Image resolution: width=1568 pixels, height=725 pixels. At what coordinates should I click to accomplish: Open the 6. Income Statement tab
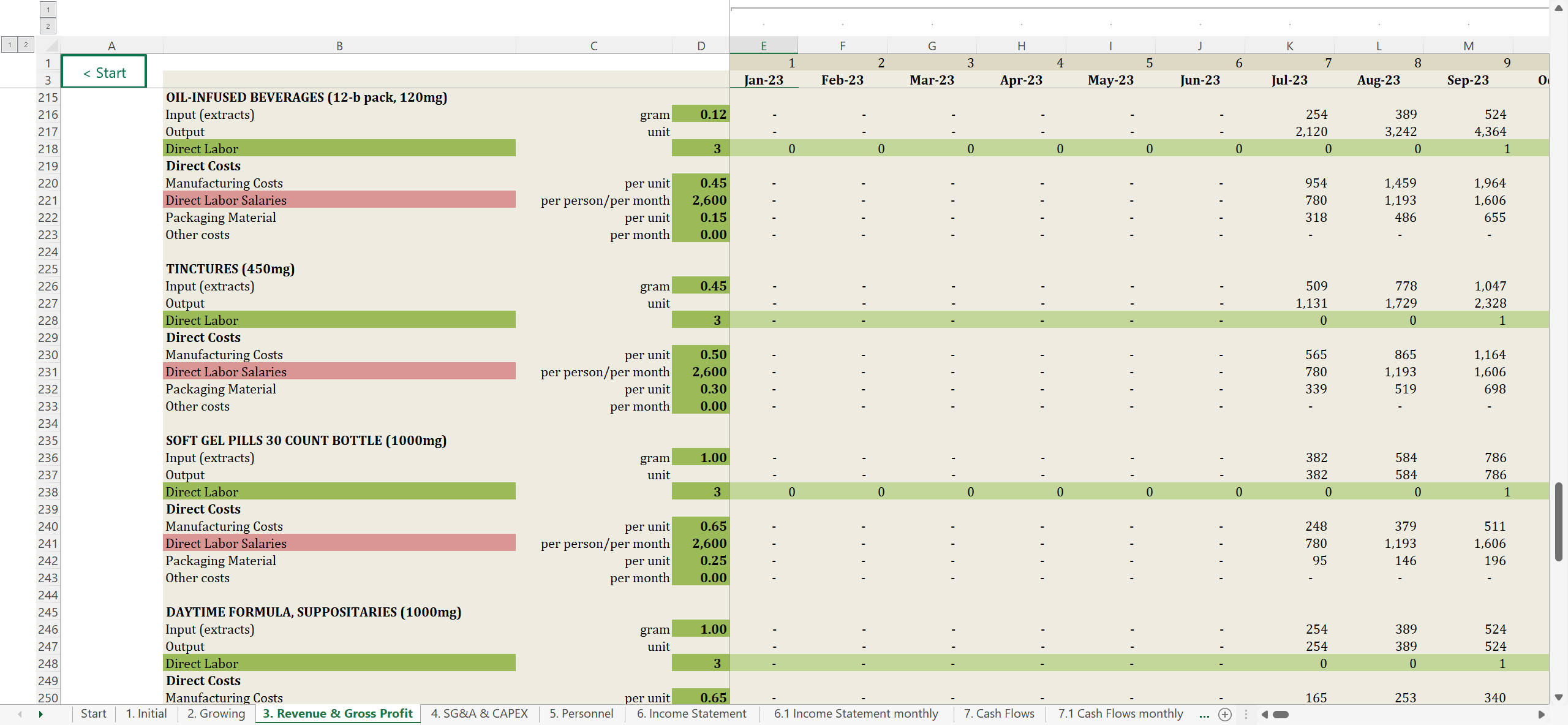tap(691, 714)
